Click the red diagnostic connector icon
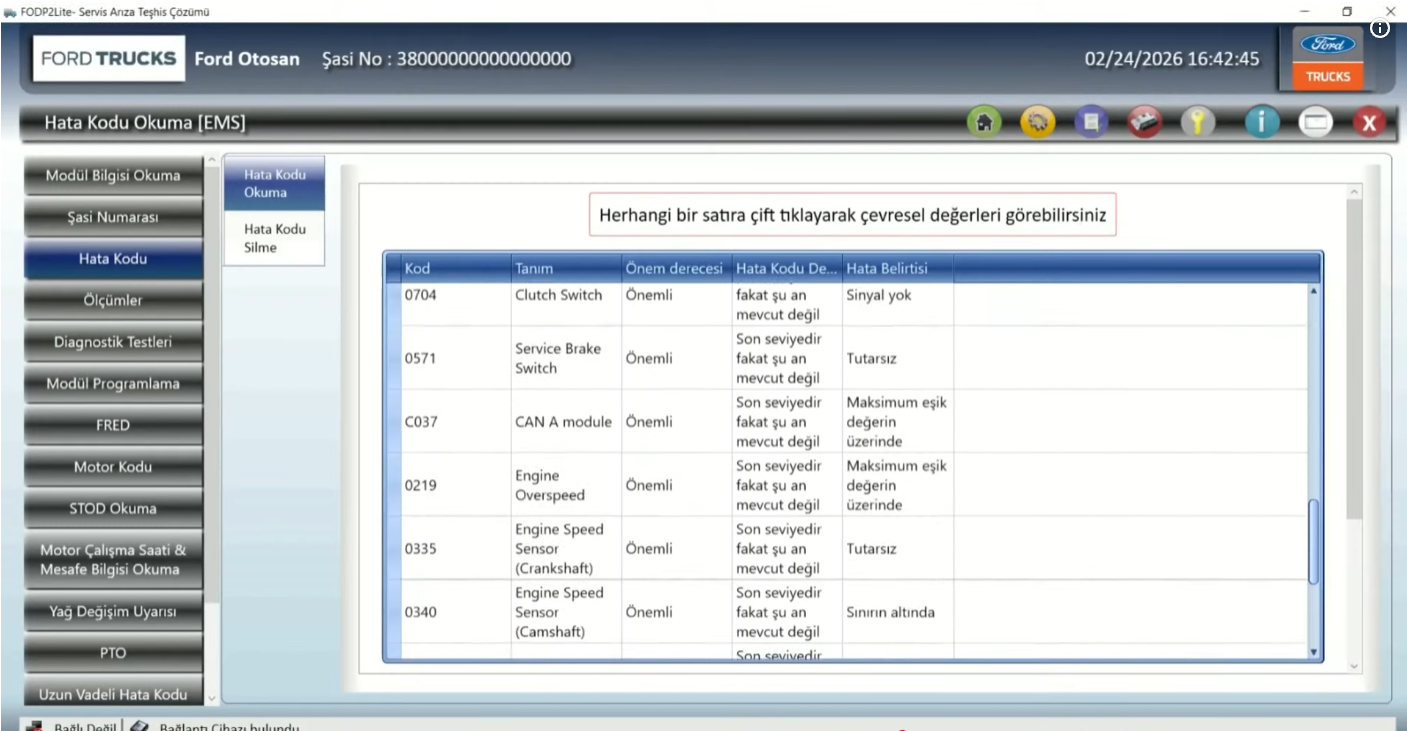This screenshot has height=731, width=1407. (x=1145, y=122)
